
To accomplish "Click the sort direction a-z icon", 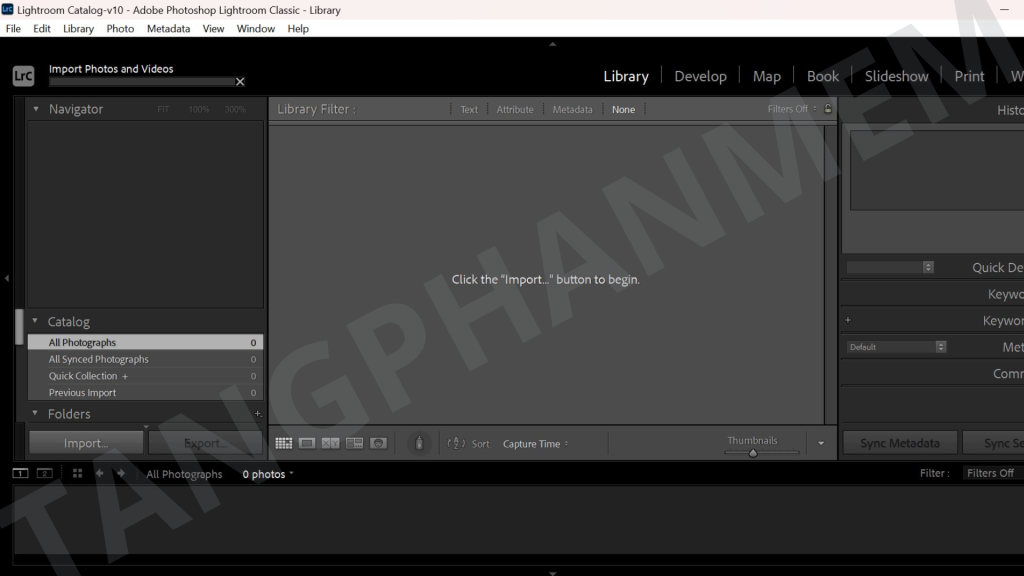I will click(457, 444).
